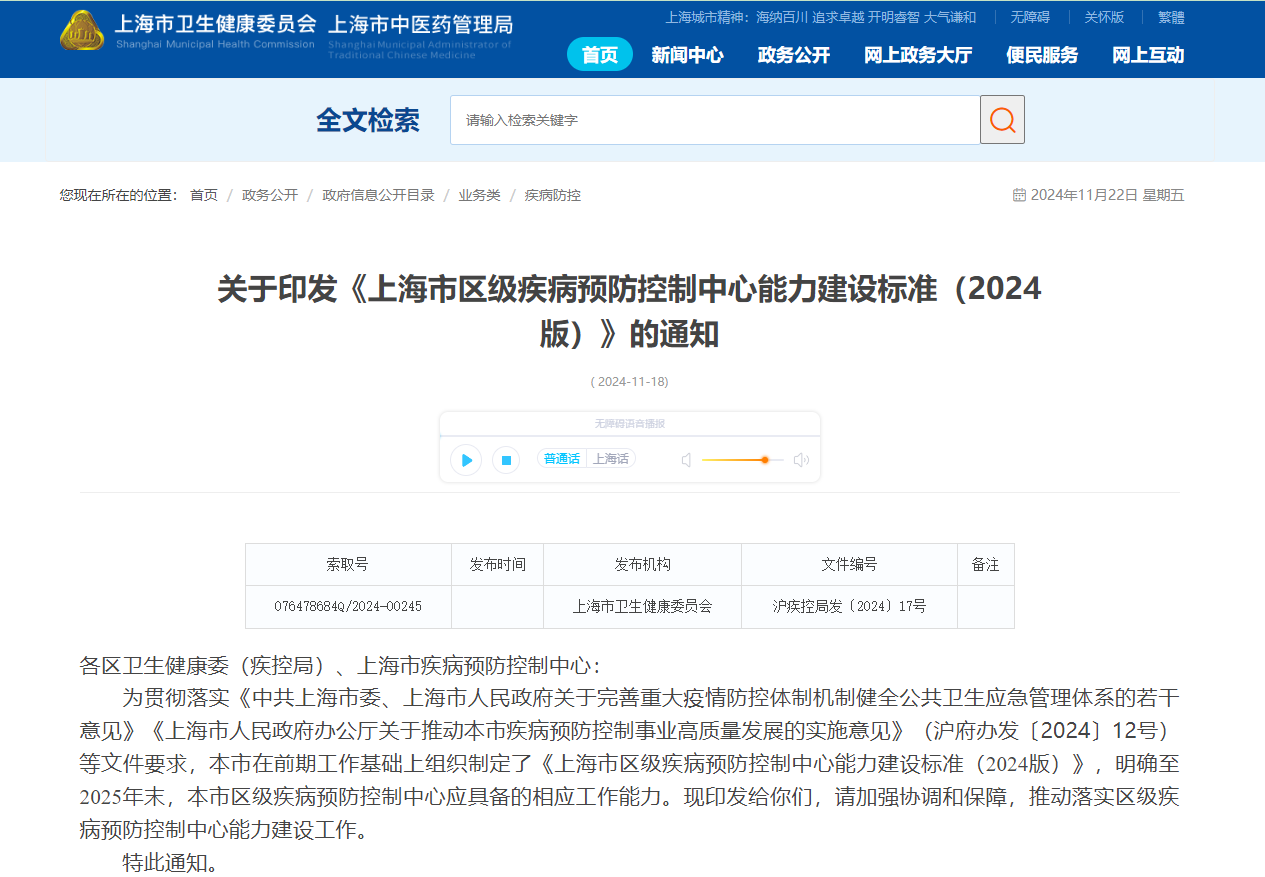Go to 政务公开 in the breadcrumb
The height and width of the screenshot is (877, 1265).
[270, 195]
